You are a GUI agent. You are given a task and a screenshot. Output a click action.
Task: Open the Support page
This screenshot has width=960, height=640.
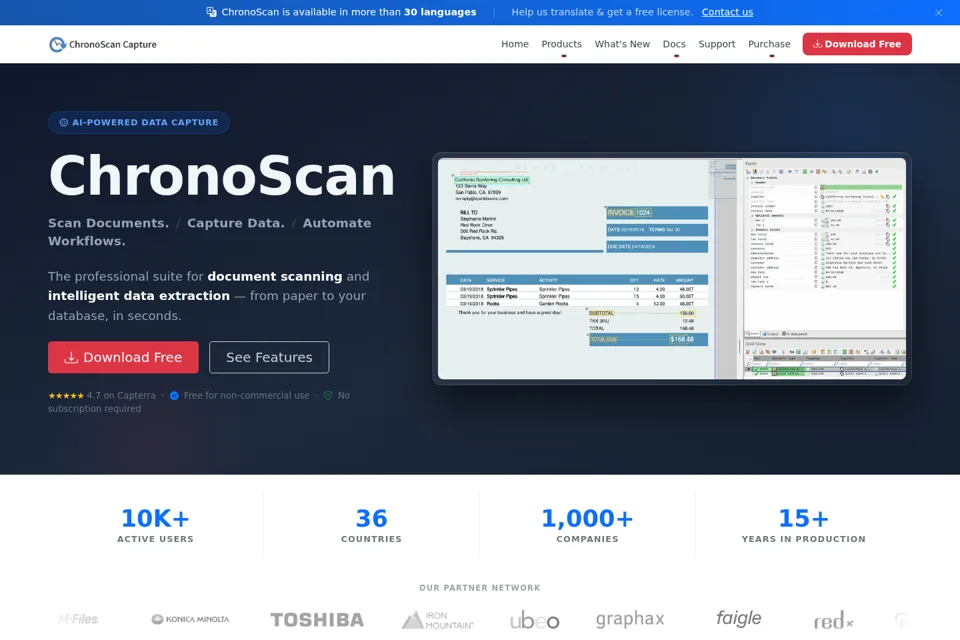[x=716, y=44]
